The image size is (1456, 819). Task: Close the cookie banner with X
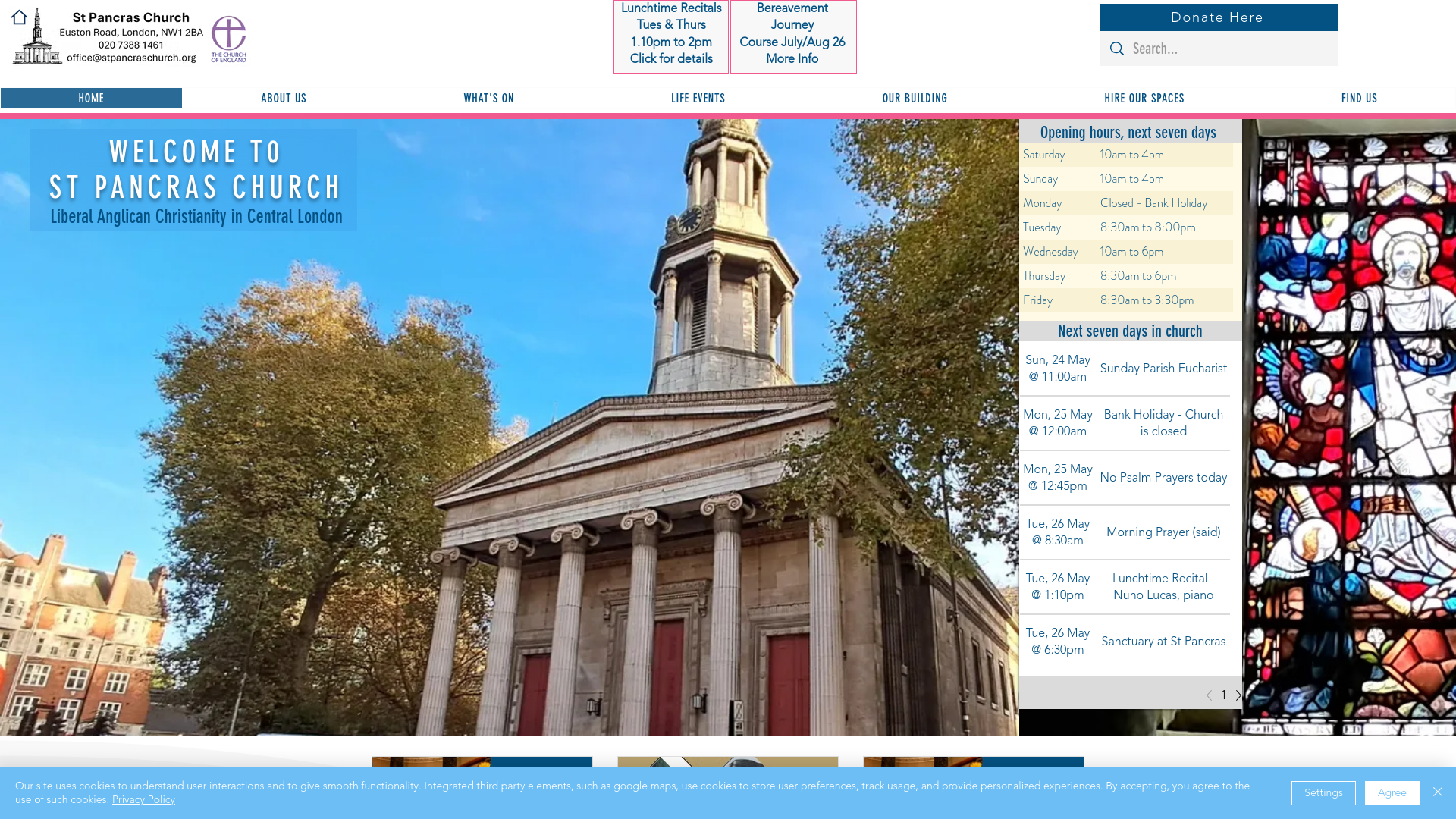click(1437, 792)
